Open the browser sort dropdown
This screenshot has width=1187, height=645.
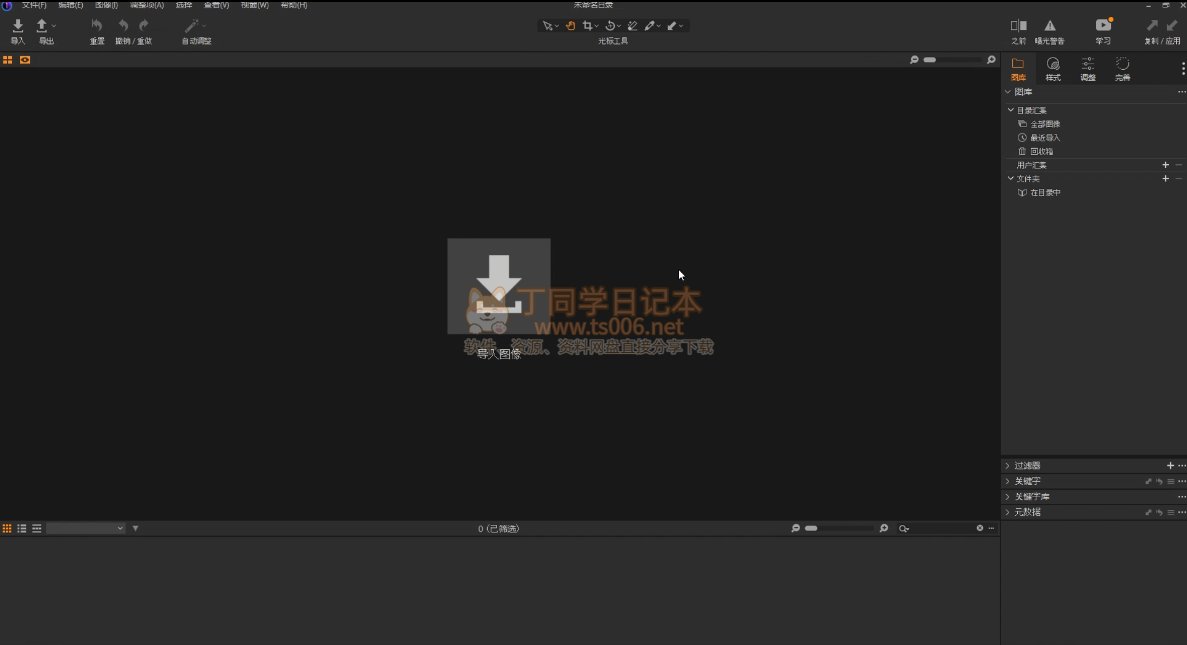point(86,528)
